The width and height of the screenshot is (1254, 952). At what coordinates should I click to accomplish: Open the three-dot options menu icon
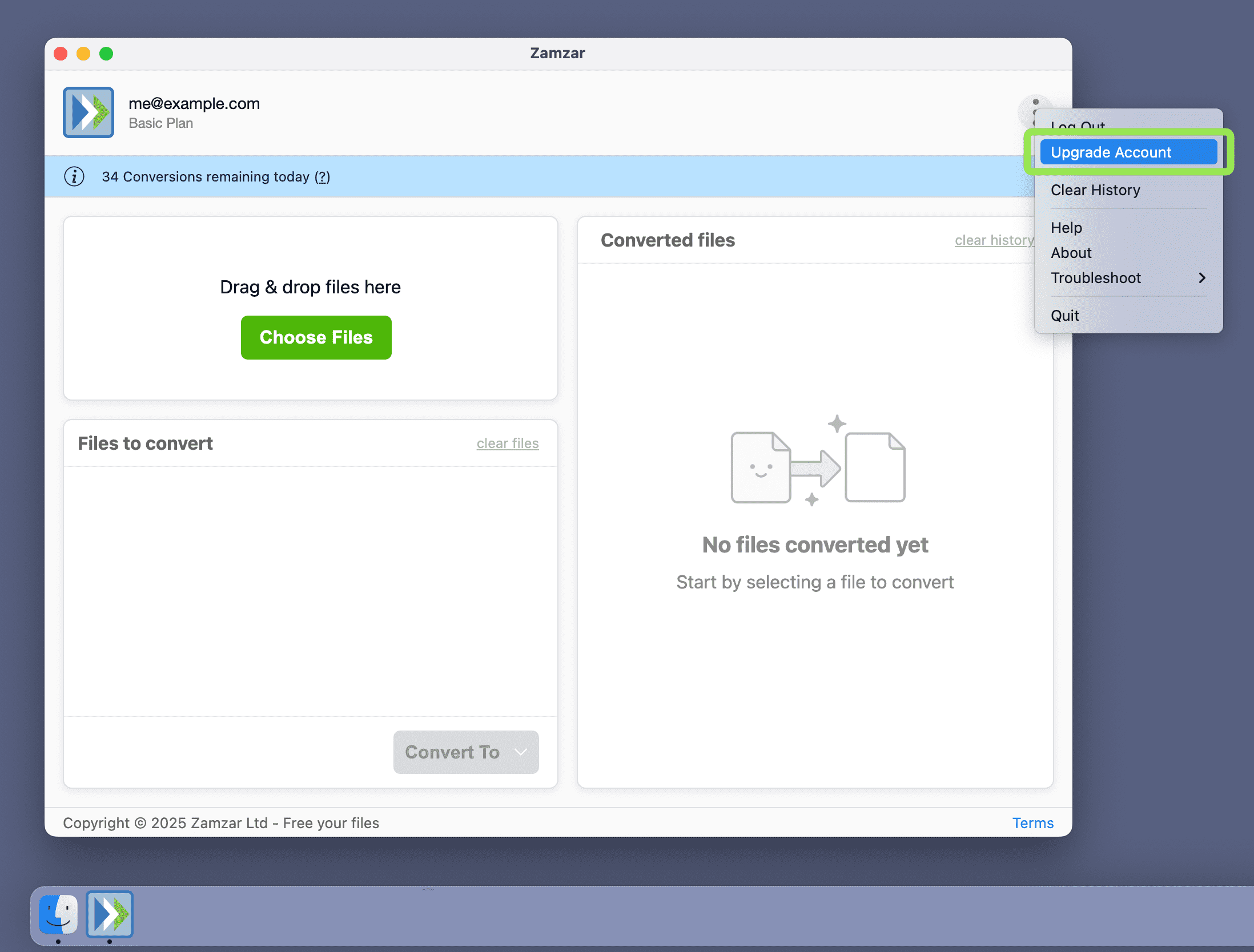click(x=1035, y=103)
